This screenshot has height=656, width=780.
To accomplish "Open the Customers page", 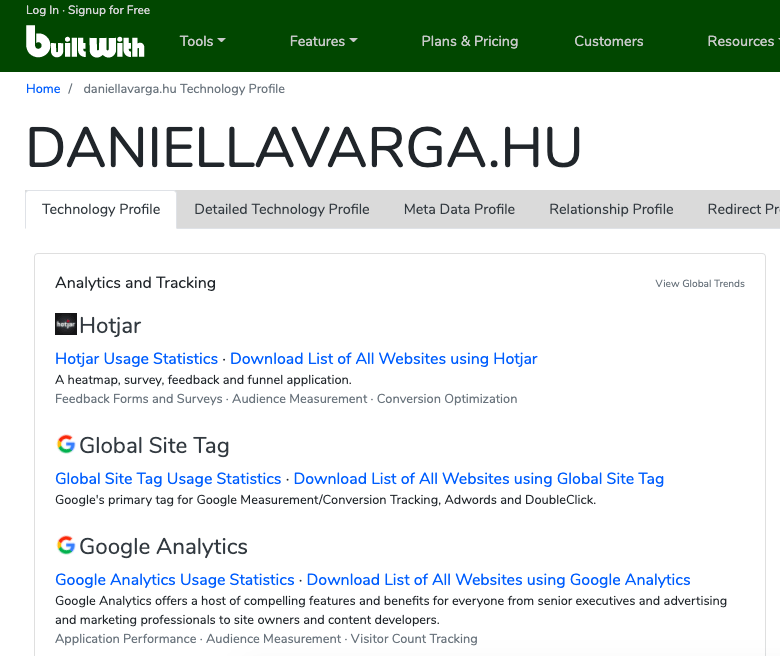I will pos(609,41).
